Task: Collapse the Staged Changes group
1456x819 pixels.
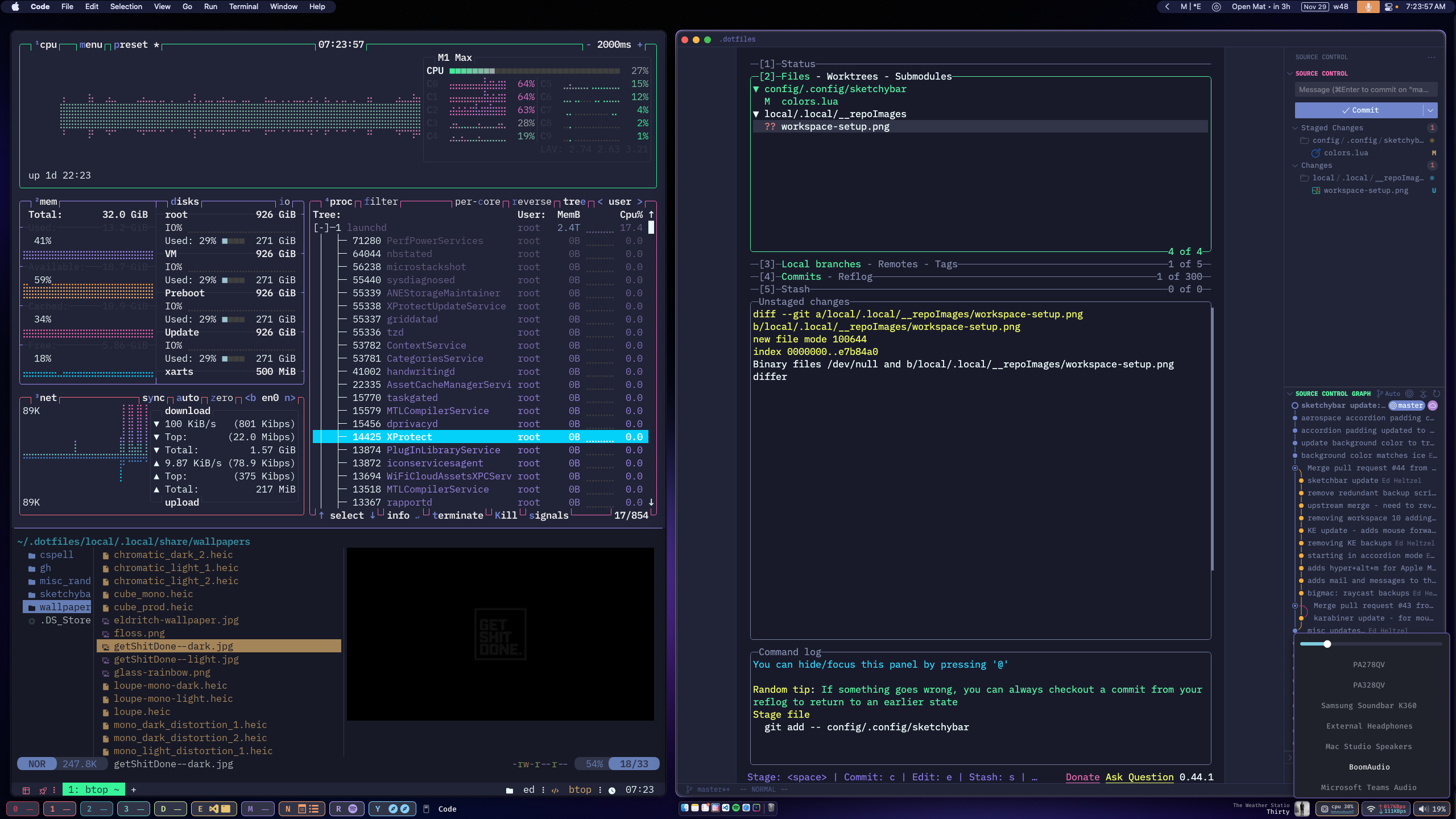Action: 1296,128
